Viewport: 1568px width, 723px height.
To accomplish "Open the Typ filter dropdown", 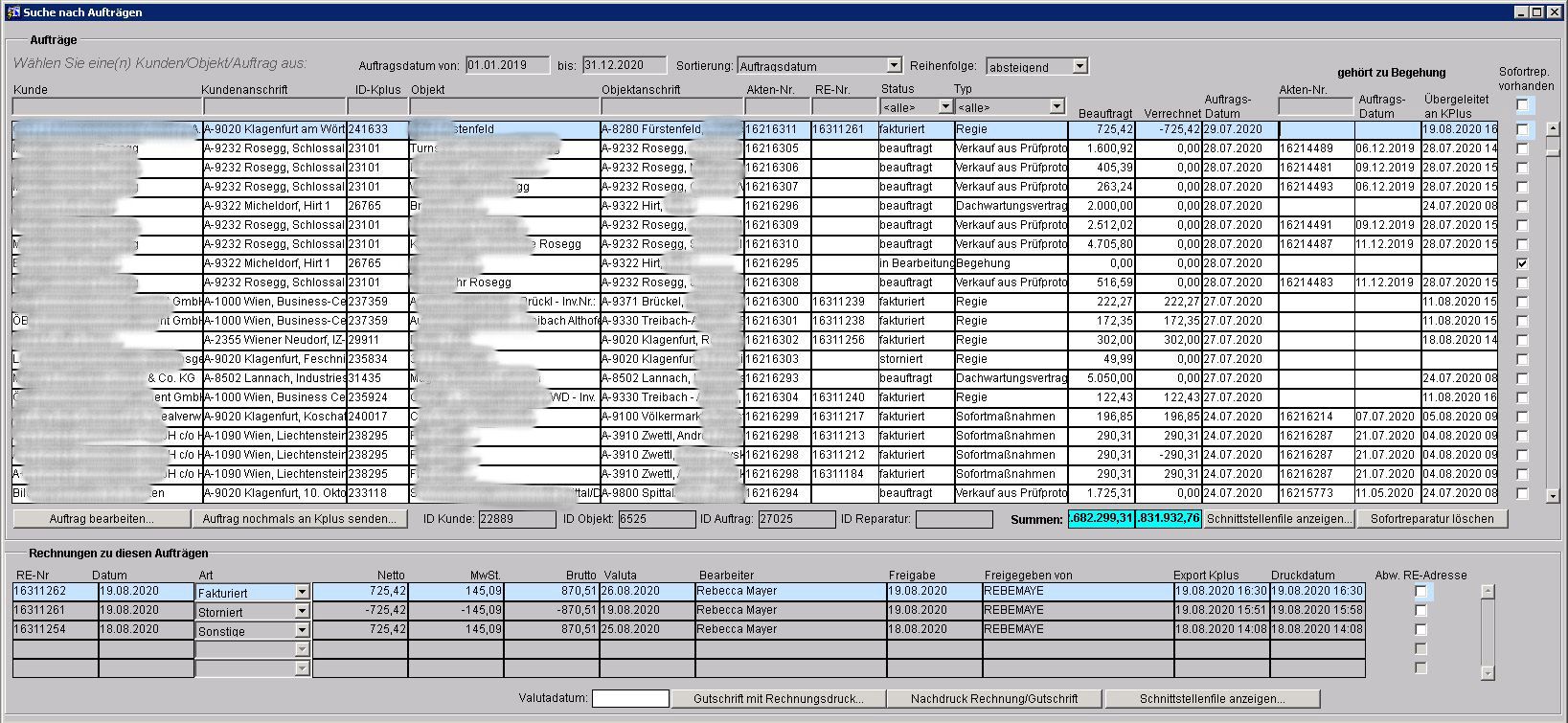I will [x=1057, y=106].
